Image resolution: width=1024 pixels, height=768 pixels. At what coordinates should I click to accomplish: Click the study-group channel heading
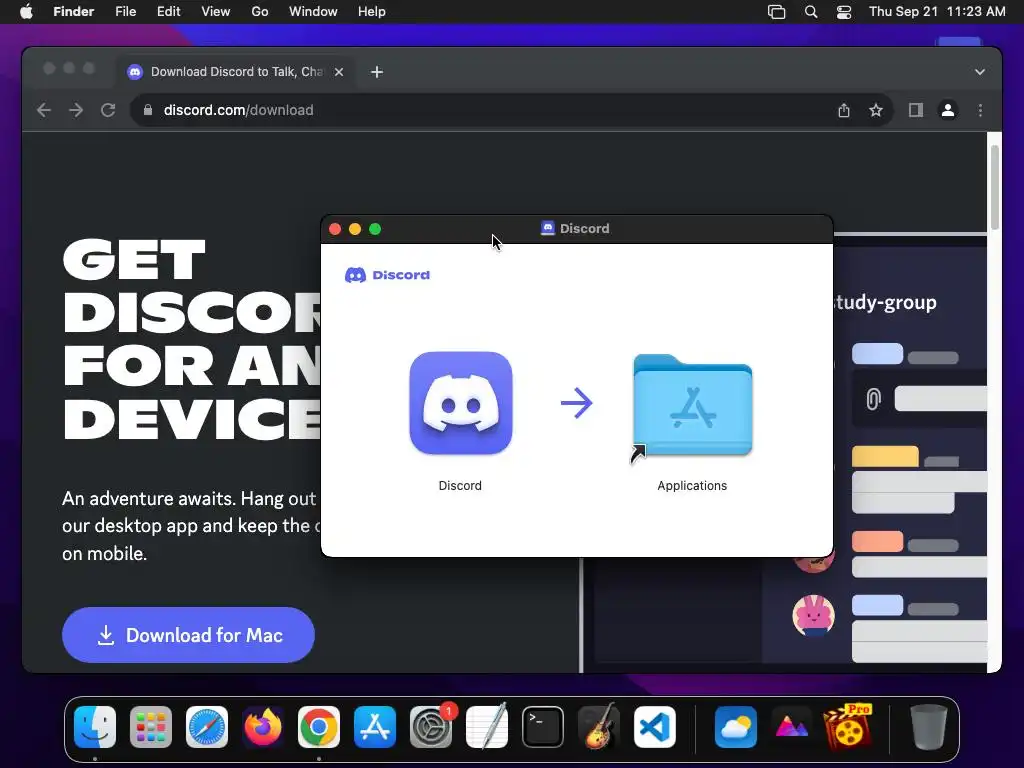885,302
